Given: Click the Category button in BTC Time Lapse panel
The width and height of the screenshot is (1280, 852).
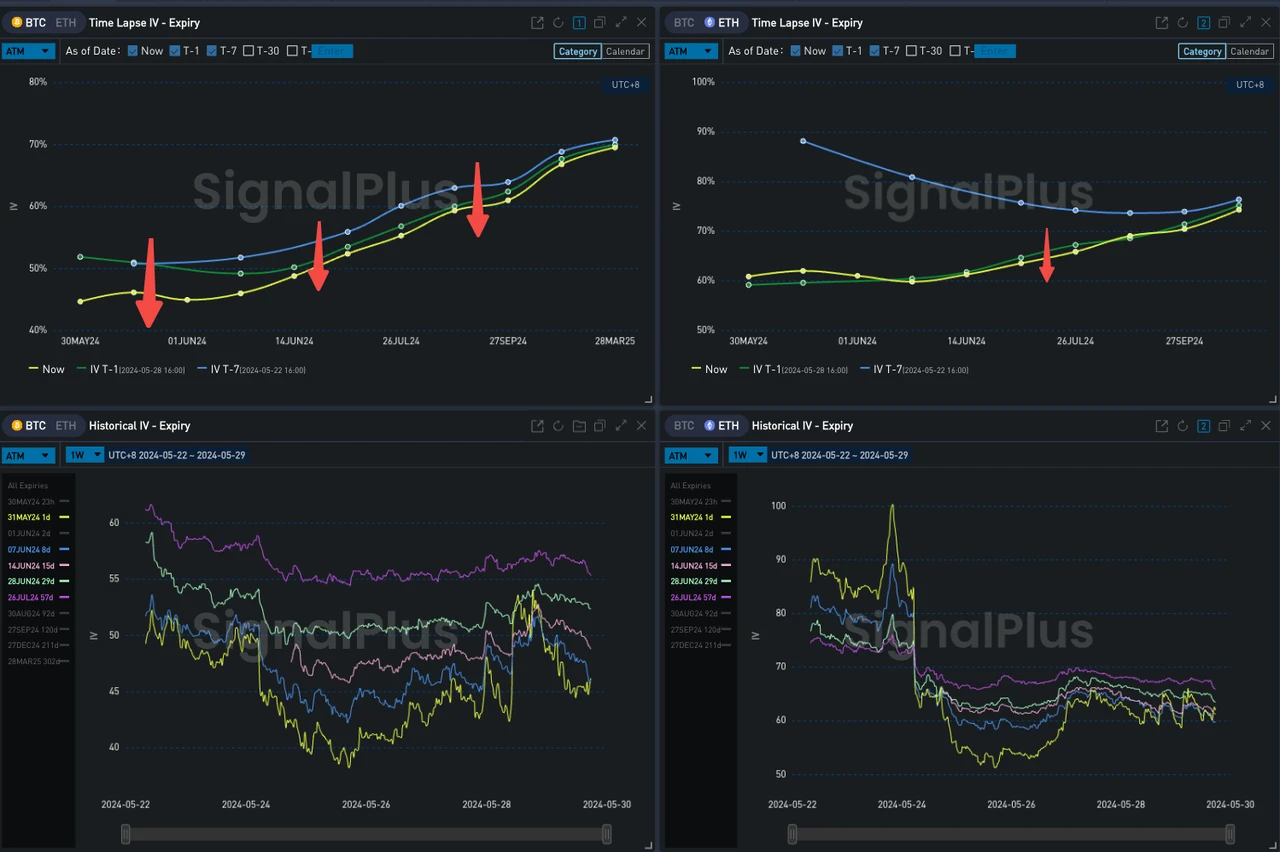Looking at the screenshot, I should point(577,51).
